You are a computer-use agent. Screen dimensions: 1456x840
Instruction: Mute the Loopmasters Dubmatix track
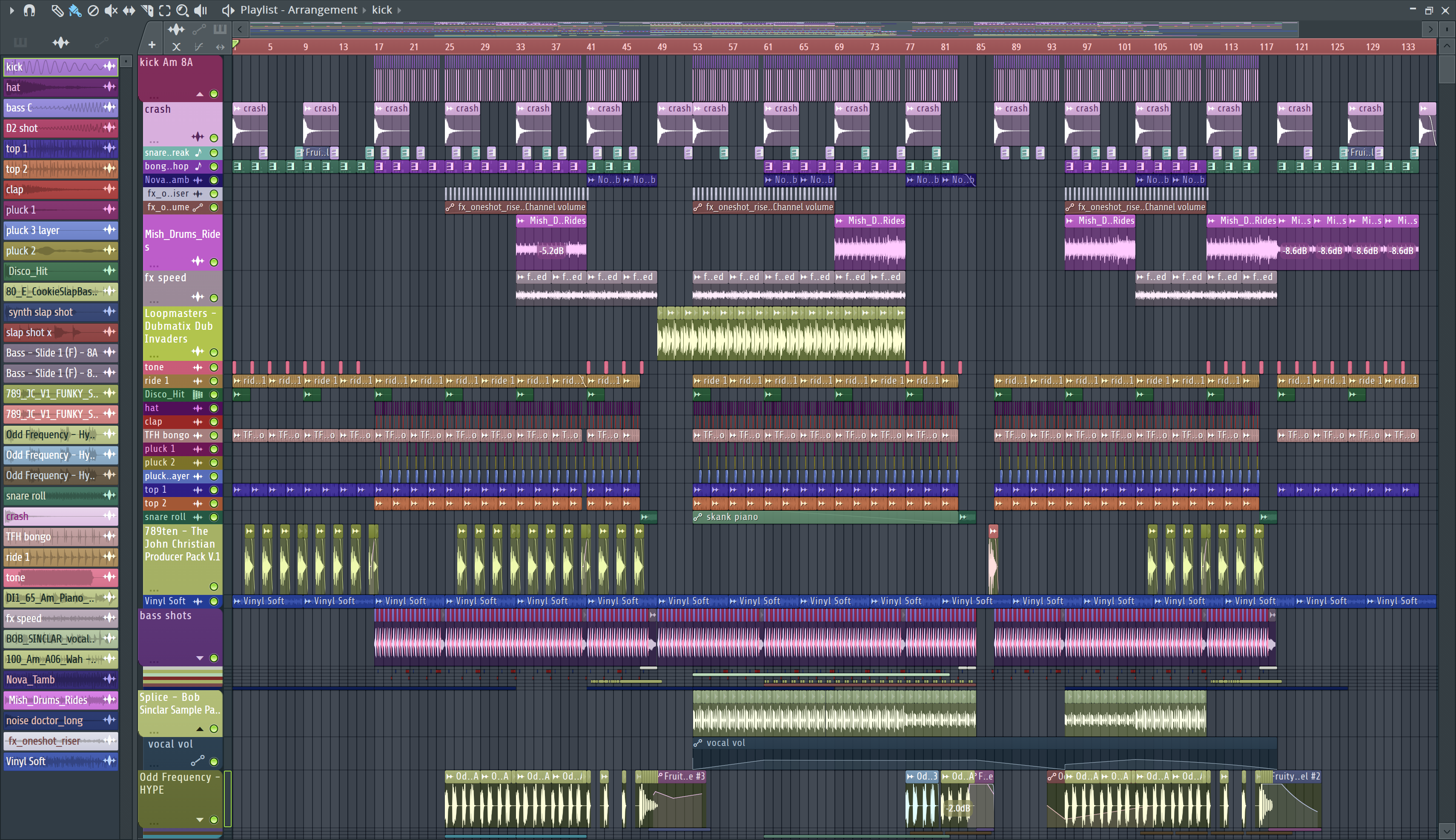pos(214,352)
